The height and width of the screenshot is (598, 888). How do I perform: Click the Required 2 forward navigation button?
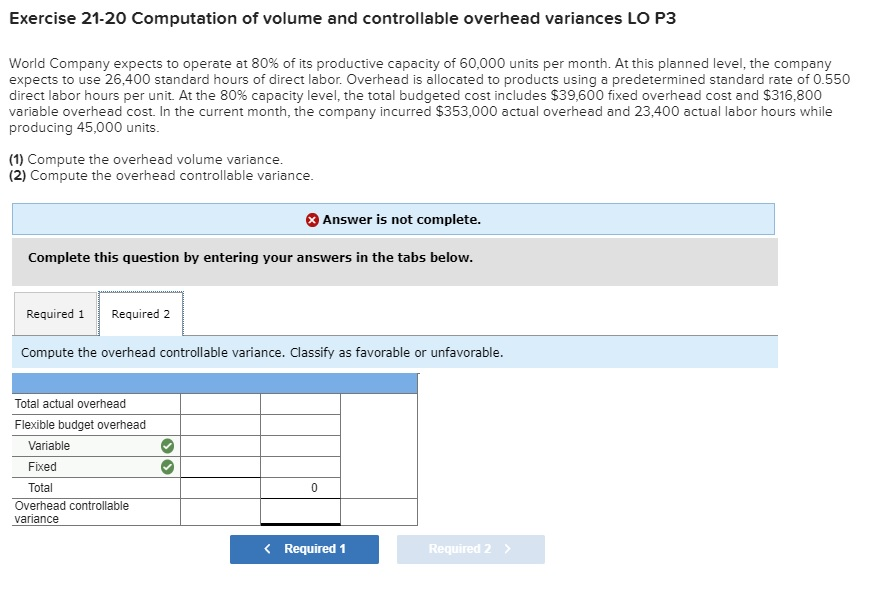[470, 549]
